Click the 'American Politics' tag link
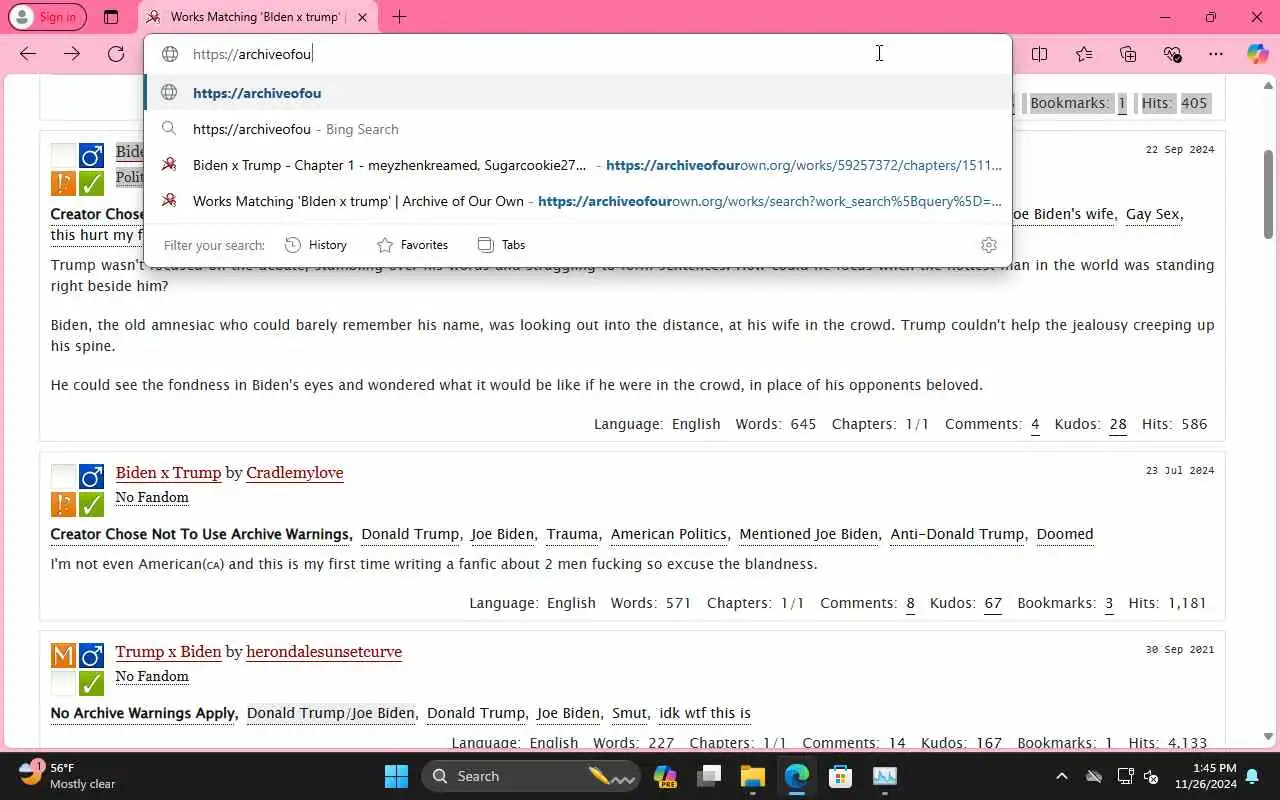 tap(669, 534)
